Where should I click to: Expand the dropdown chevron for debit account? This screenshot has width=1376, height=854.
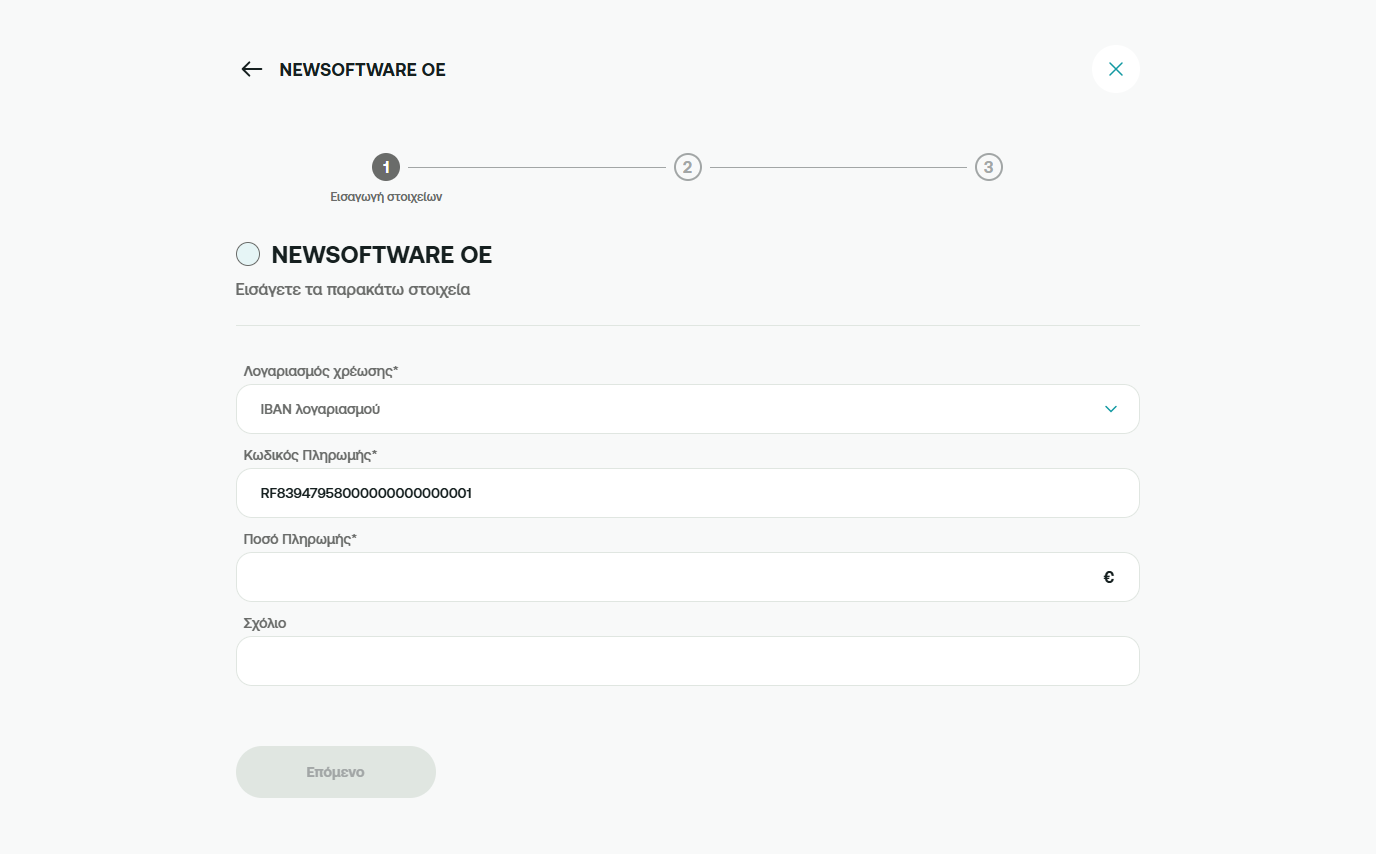pyautogui.click(x=1110, y=409)
